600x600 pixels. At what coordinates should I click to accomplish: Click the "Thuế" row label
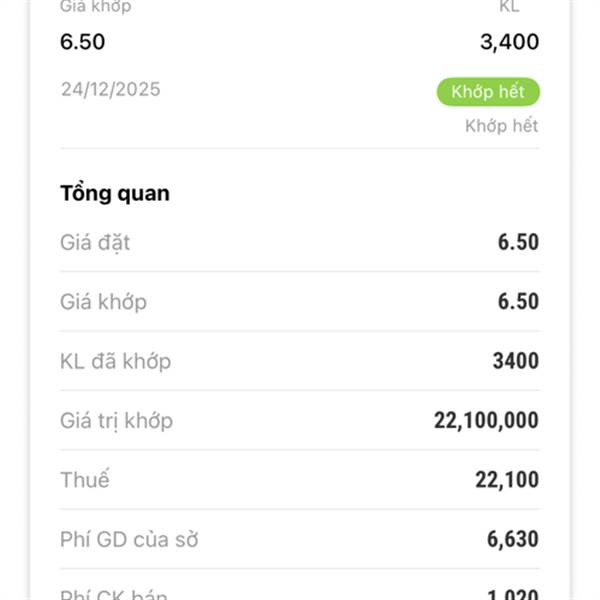(85, 480)
